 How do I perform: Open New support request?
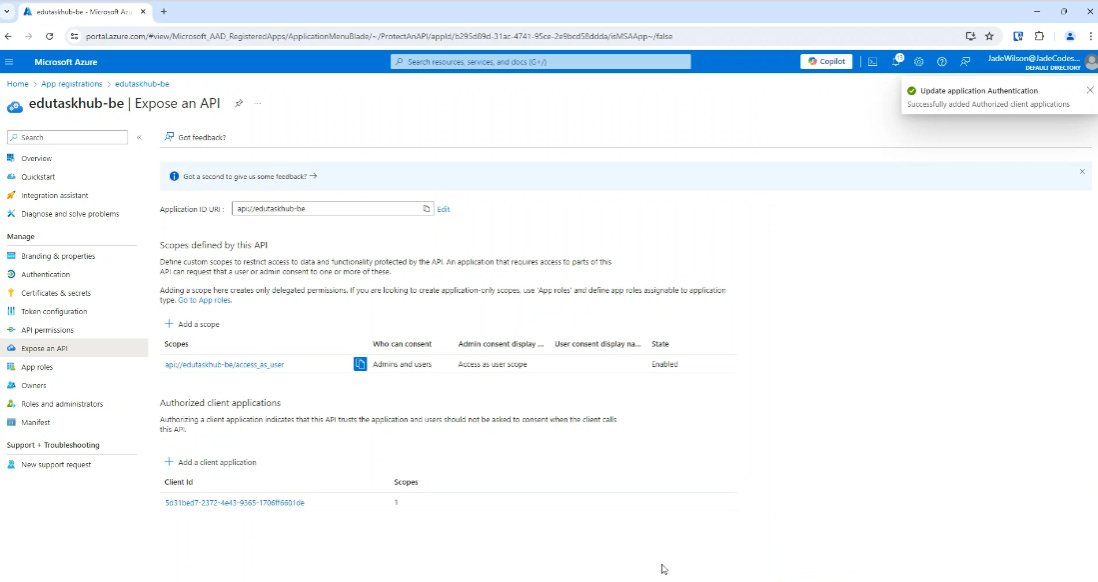pos(56,464)
